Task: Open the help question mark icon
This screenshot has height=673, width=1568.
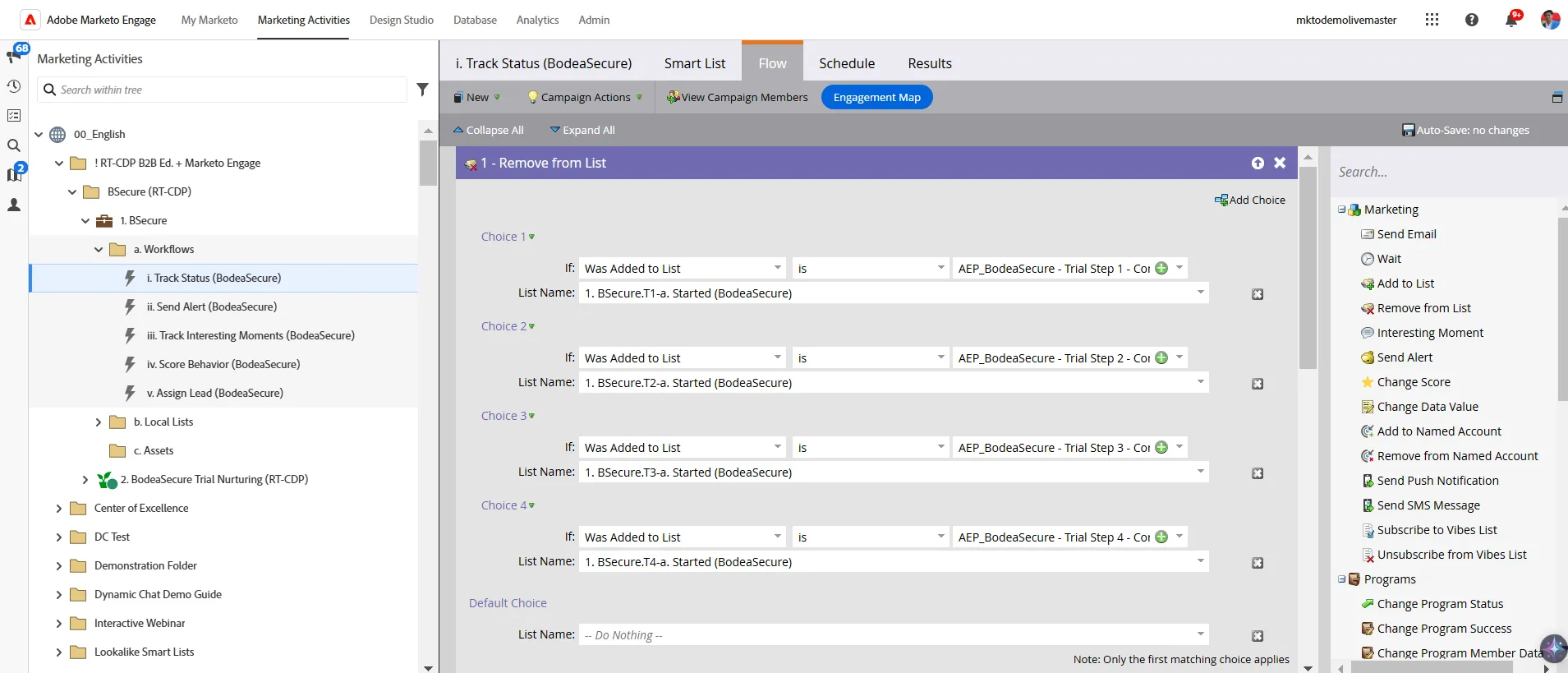Action: click(1472, 20)
